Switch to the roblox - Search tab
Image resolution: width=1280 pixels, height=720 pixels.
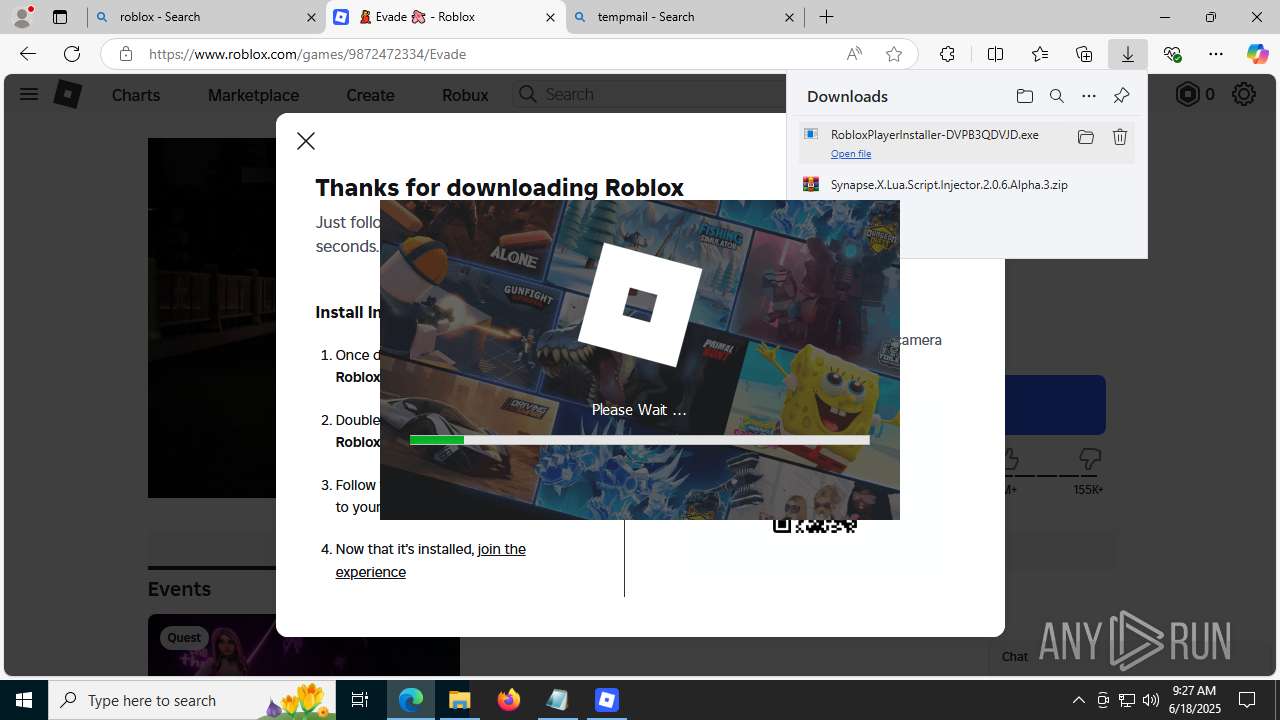pyautogui.click(x=206, y=17)
